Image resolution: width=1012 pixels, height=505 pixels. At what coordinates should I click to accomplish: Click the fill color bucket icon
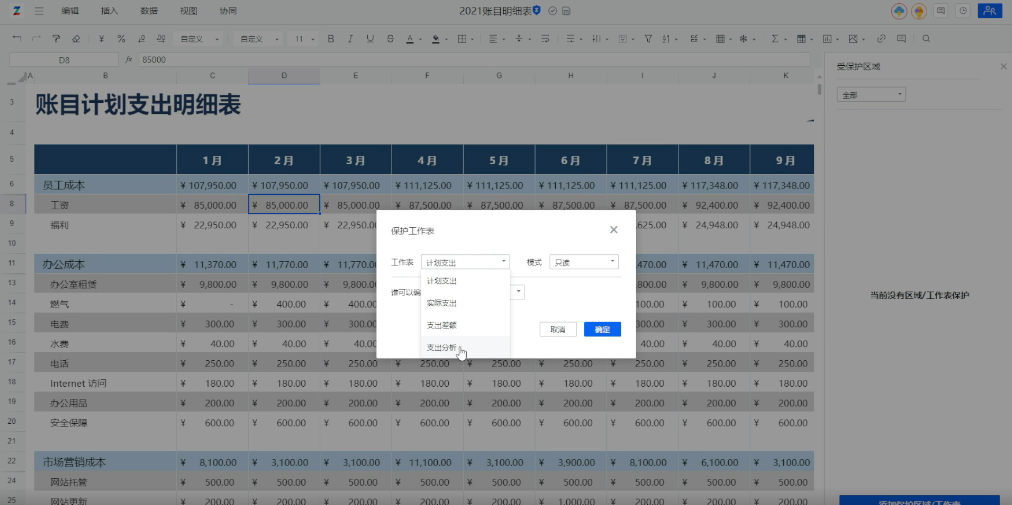coord(436,39)
